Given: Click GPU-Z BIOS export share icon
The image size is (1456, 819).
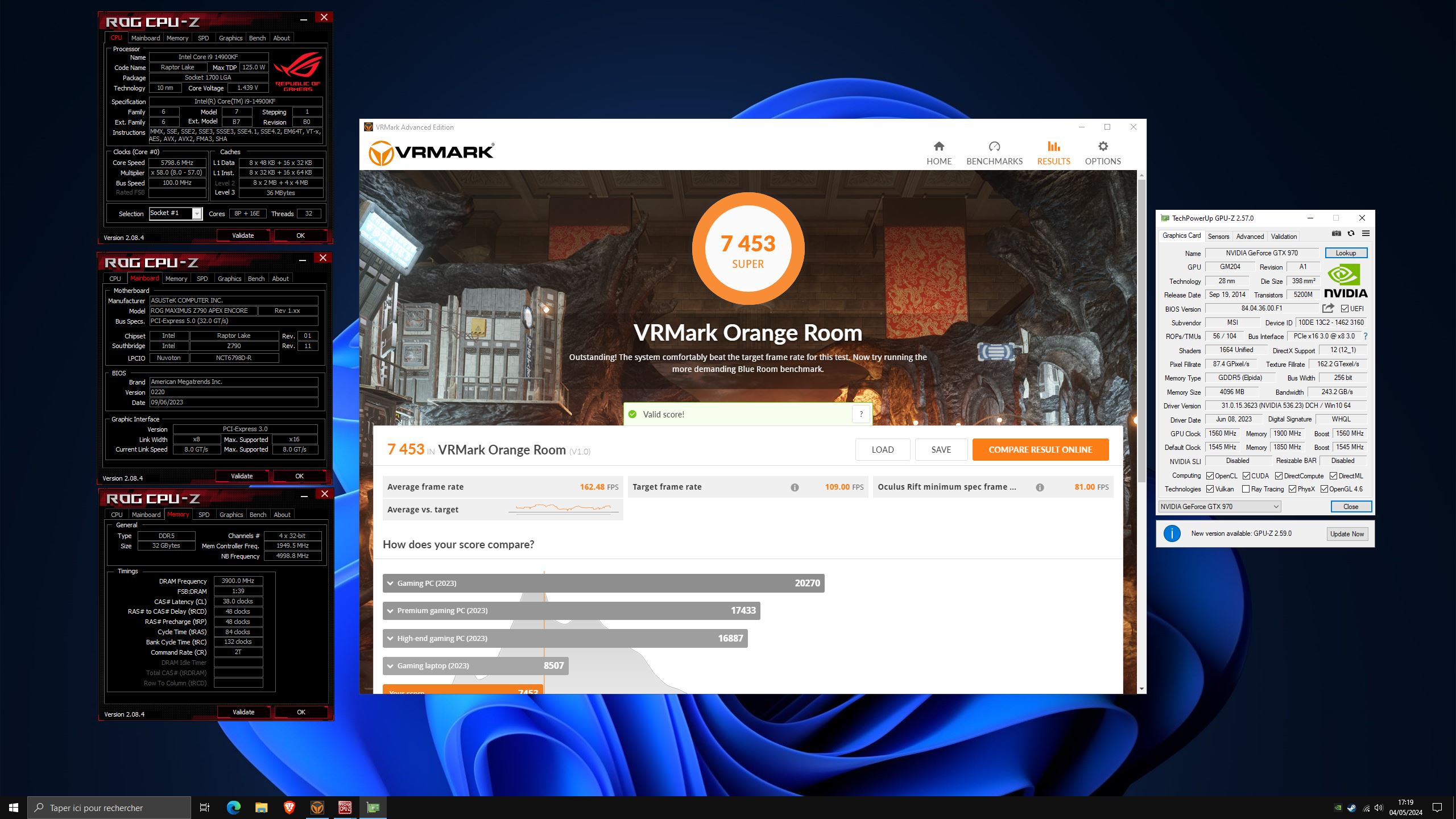Looking at the screenshot, I should coord(1328,308).
